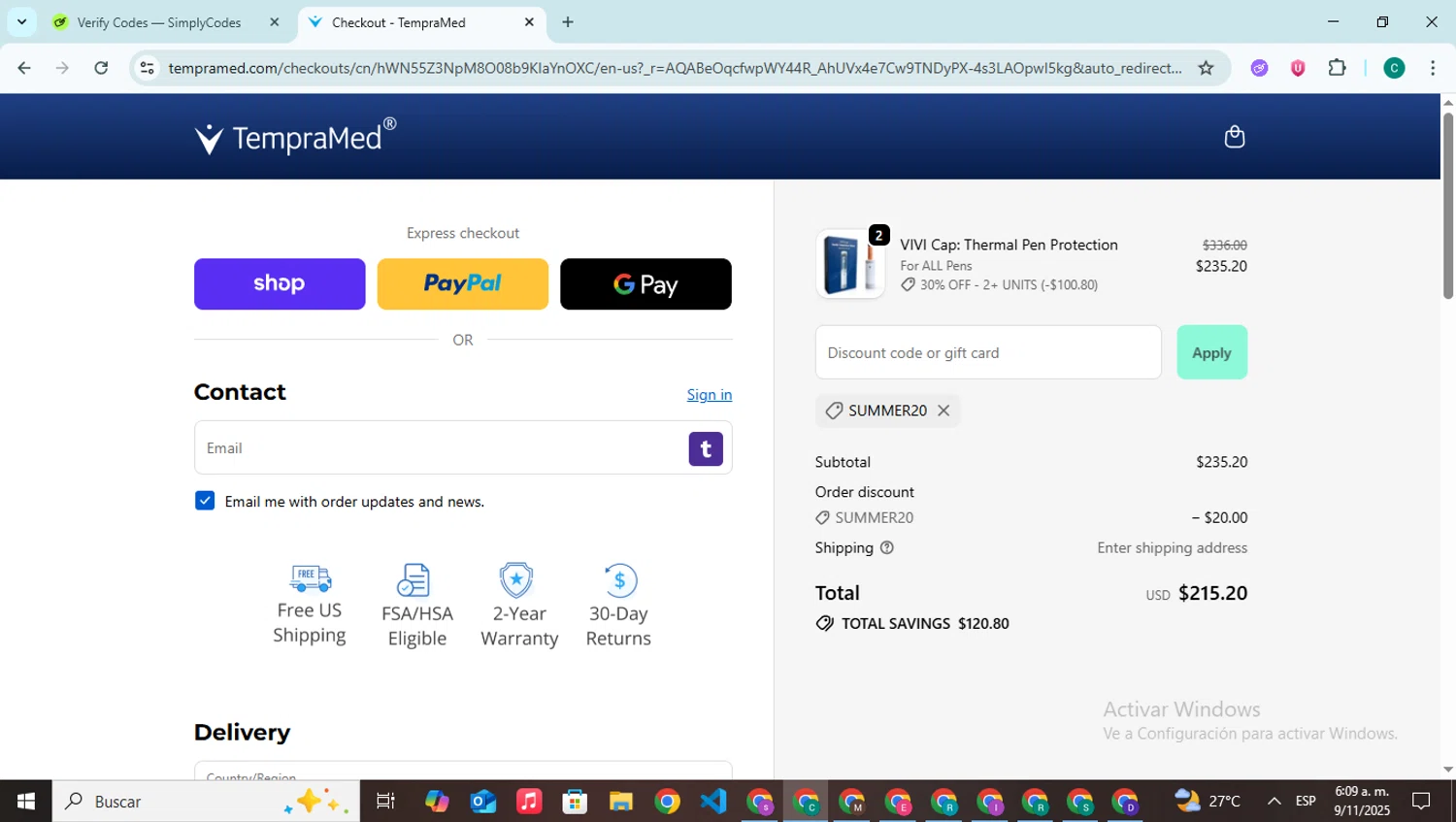Click the Buscar taskbar search box
This screenshot has height=822, width=1456.
(x=206, y=802)
